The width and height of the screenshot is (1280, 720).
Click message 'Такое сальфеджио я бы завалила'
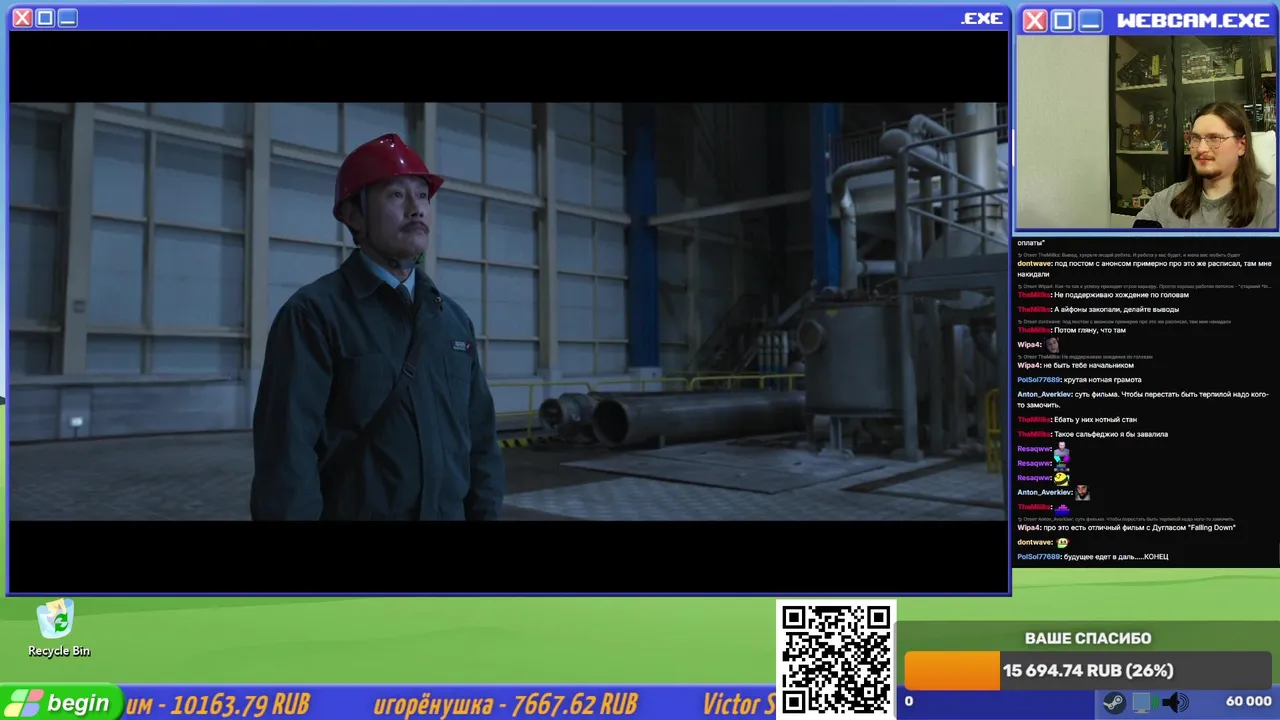[1110, 434]
